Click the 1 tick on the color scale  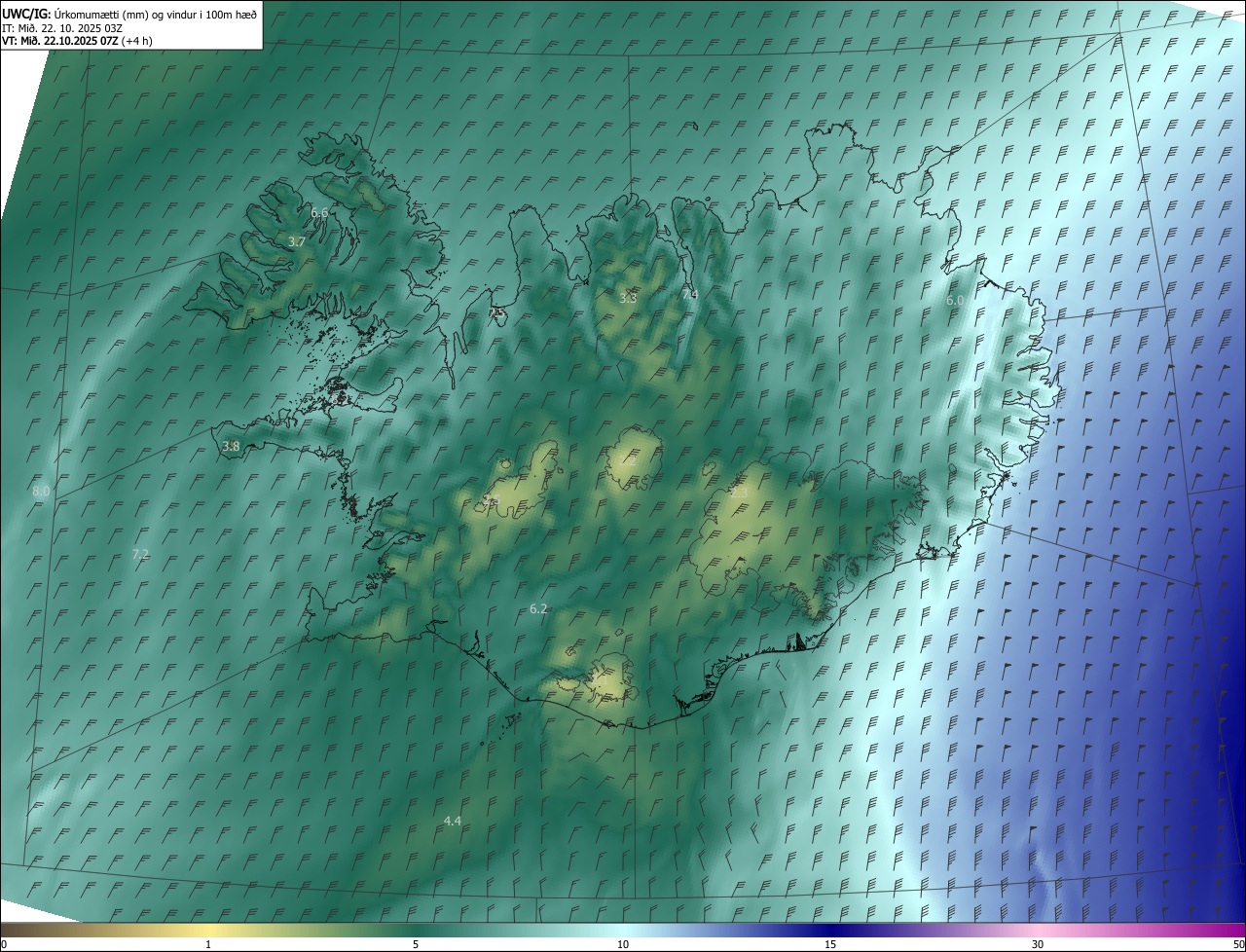pyautogui.click(x=208, y=944)
